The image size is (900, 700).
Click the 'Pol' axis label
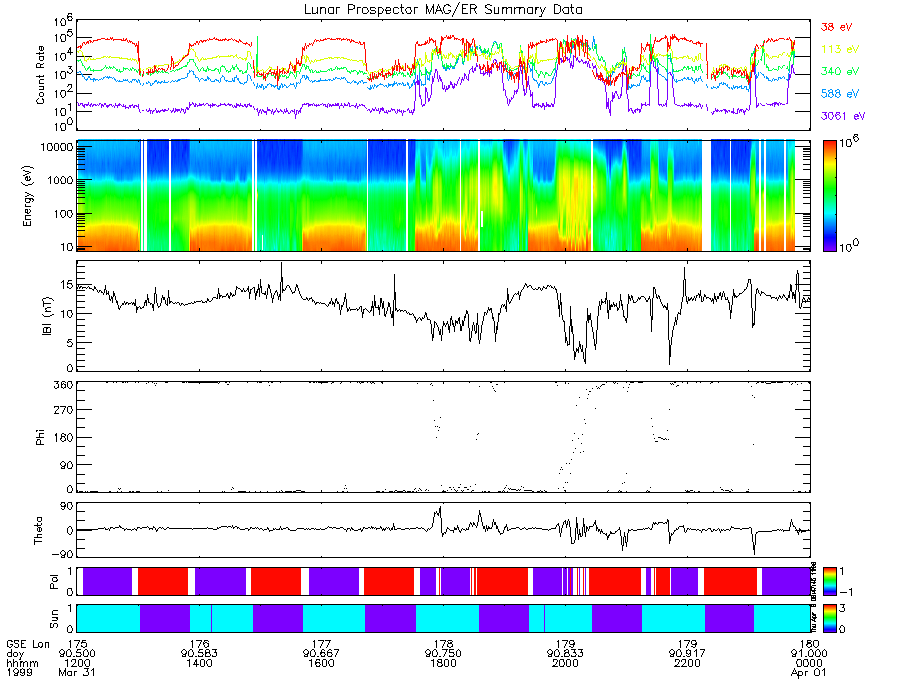[54, 582]
